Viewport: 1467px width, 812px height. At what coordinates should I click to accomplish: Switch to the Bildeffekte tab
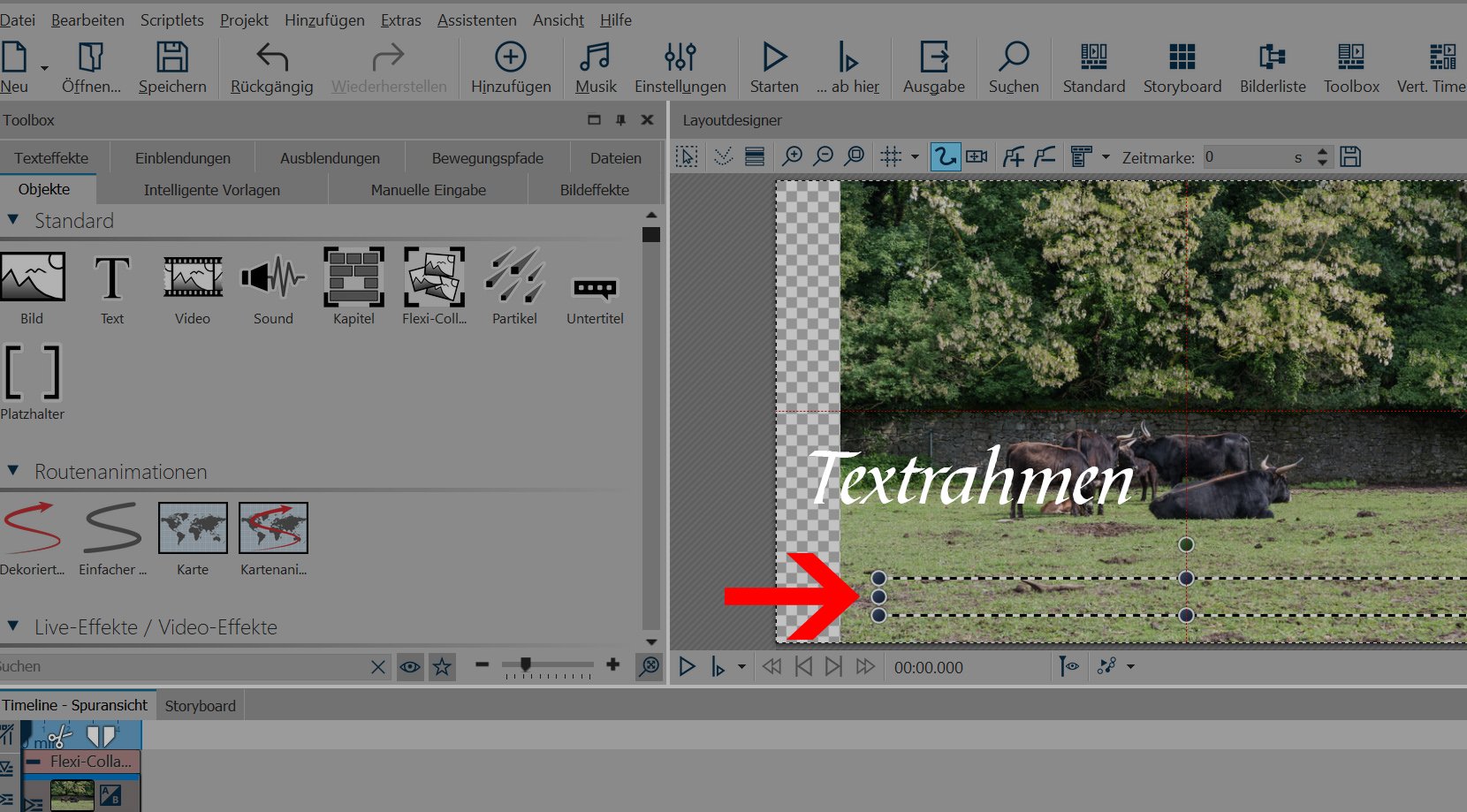(x=594, y=190)
